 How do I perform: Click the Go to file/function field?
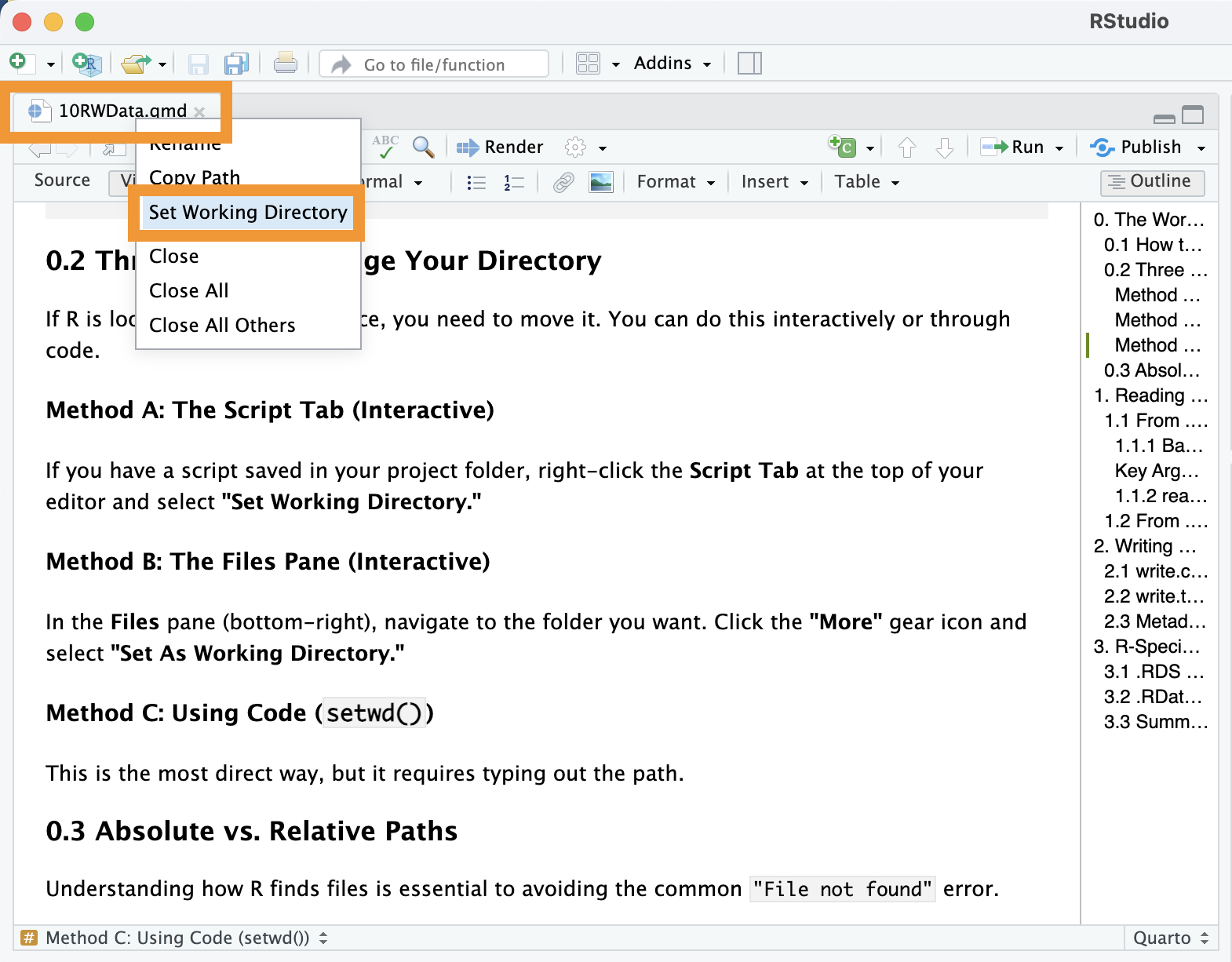434,64
